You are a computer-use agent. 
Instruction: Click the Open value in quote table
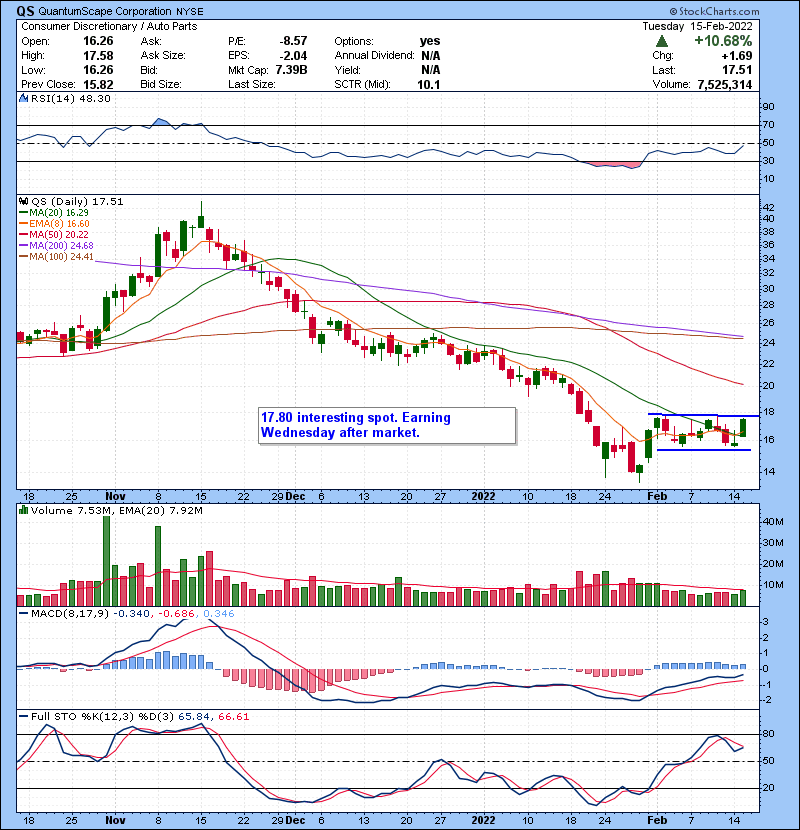pyautogui.click(x=98, y=41)
